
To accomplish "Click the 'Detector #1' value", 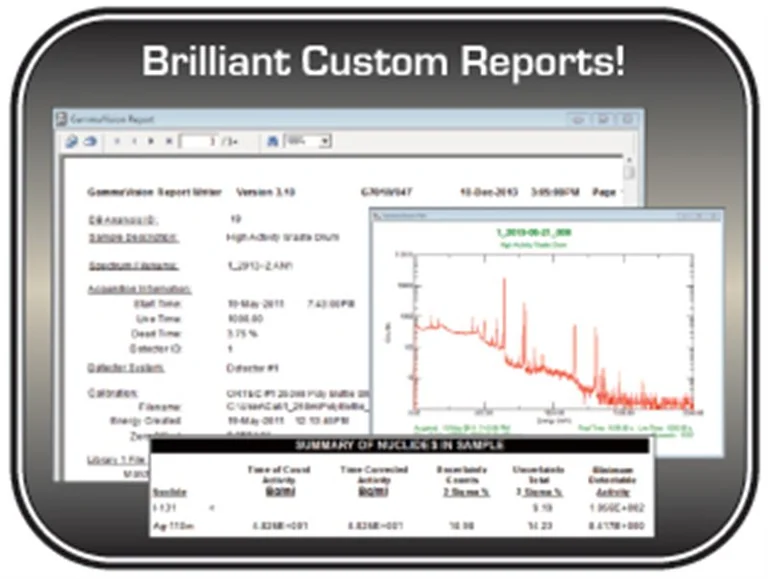I will [x=253, y=368].
